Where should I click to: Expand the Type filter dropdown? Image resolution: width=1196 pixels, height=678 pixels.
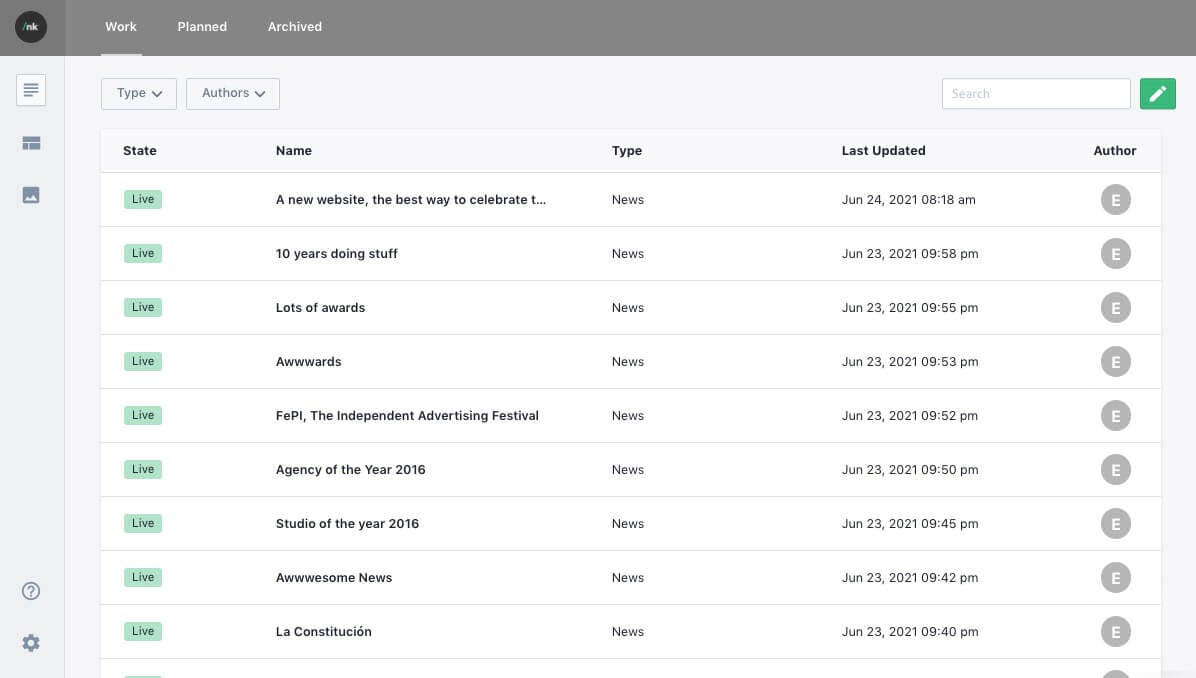click(139, 94)
